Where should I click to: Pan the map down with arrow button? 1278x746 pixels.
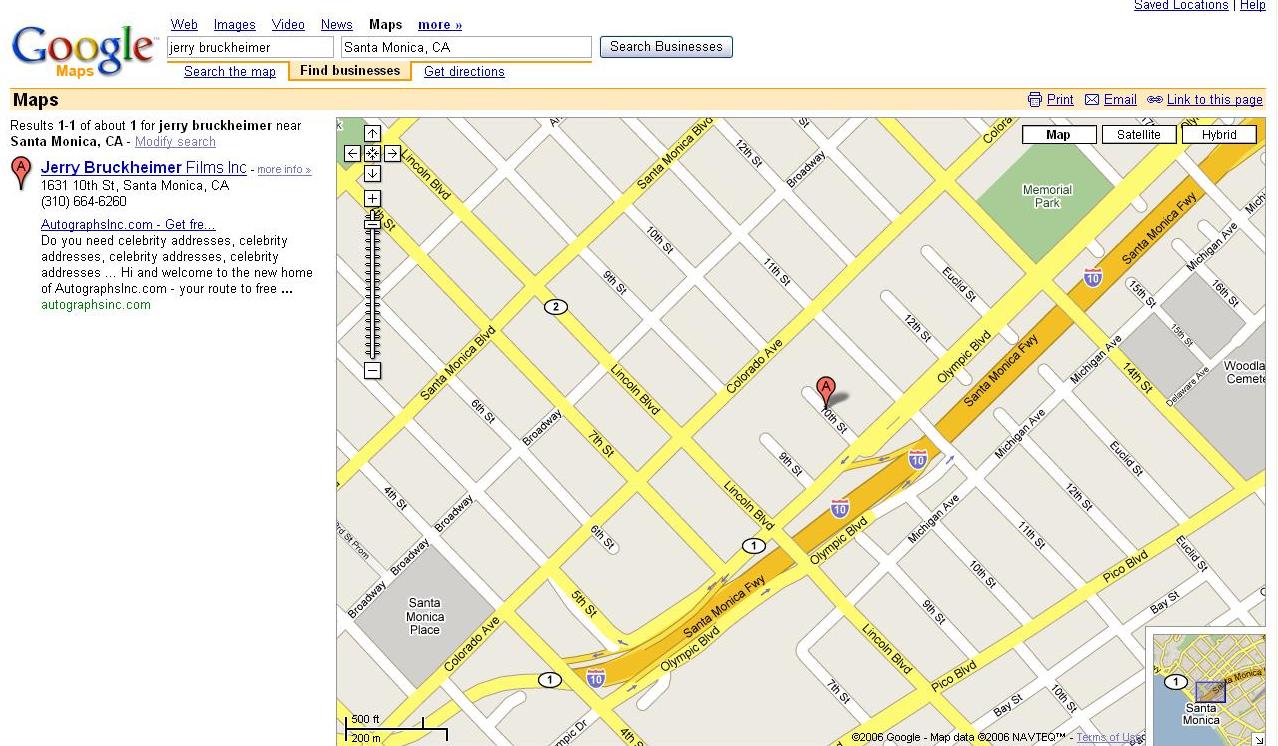tap(372, 174)
